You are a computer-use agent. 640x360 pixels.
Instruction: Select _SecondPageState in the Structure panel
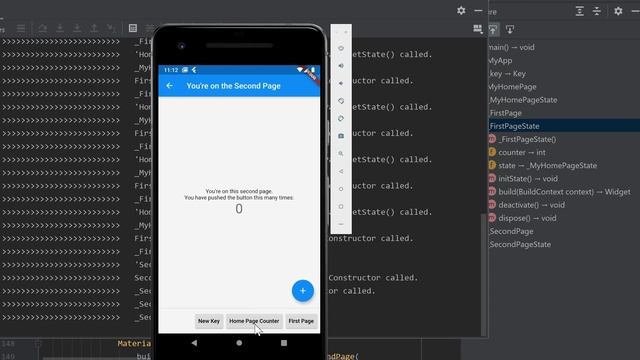pos(520,244)
